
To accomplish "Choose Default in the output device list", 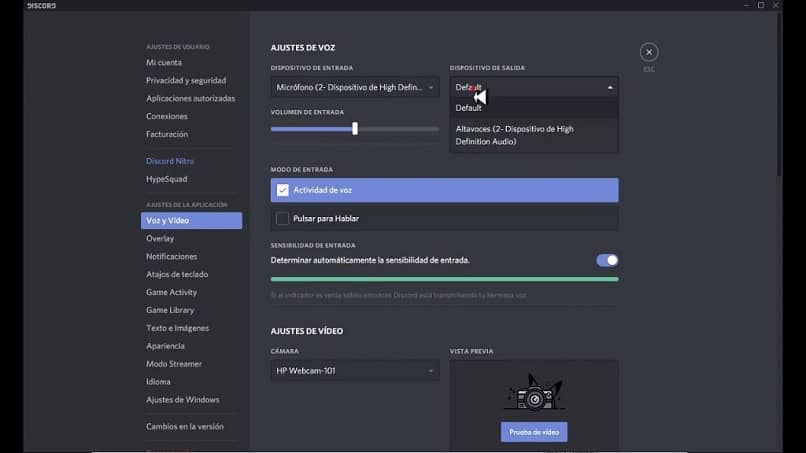I will [534, 108].
